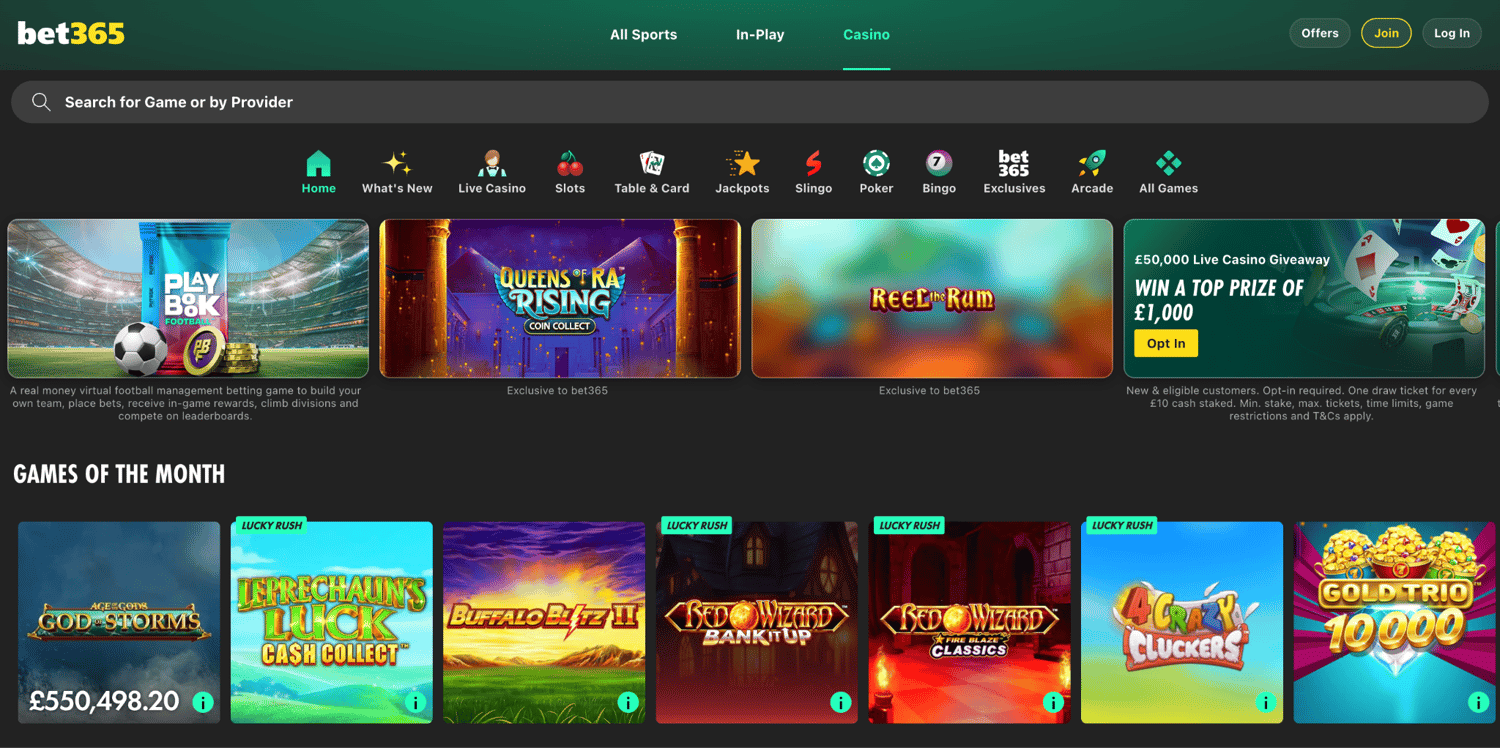Open the Poker chip category
1500x748 pixels.
(876, 172)
